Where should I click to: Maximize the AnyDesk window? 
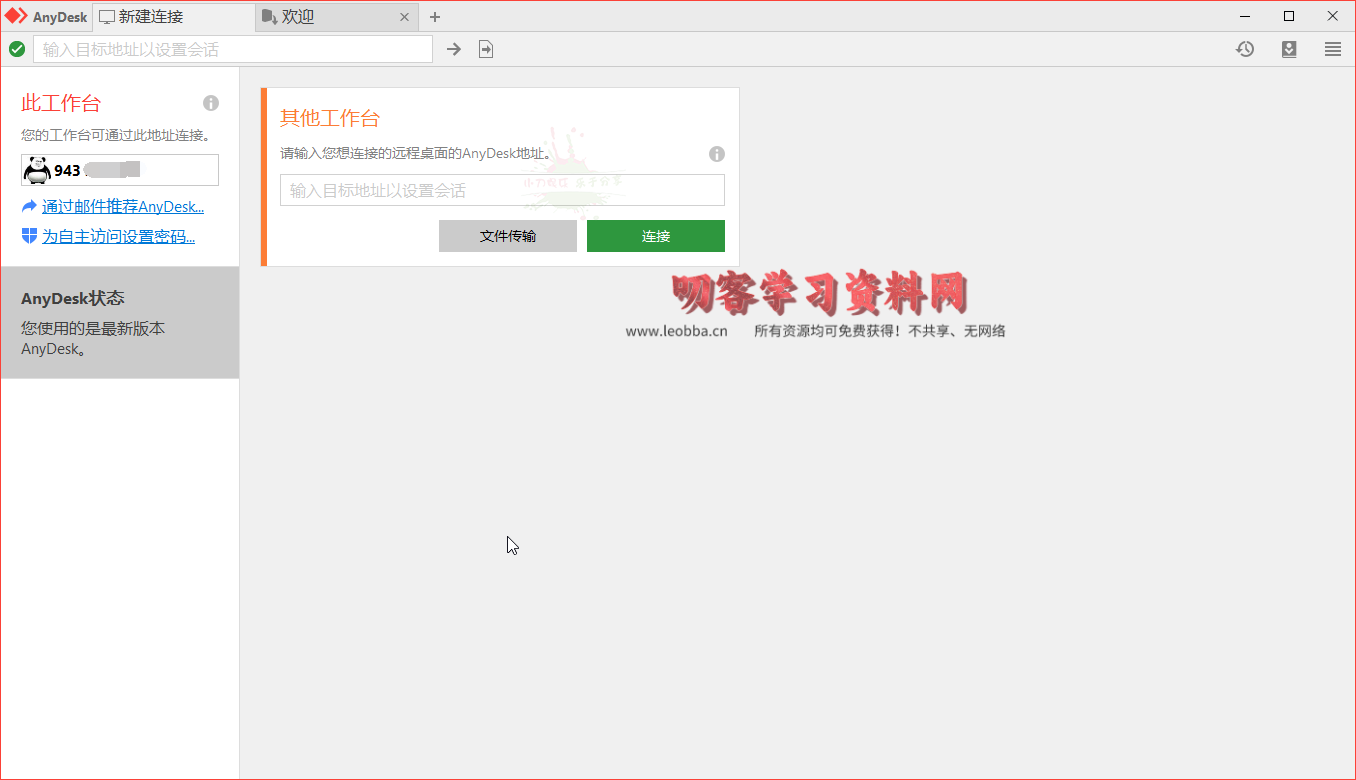click(1289, 16)
